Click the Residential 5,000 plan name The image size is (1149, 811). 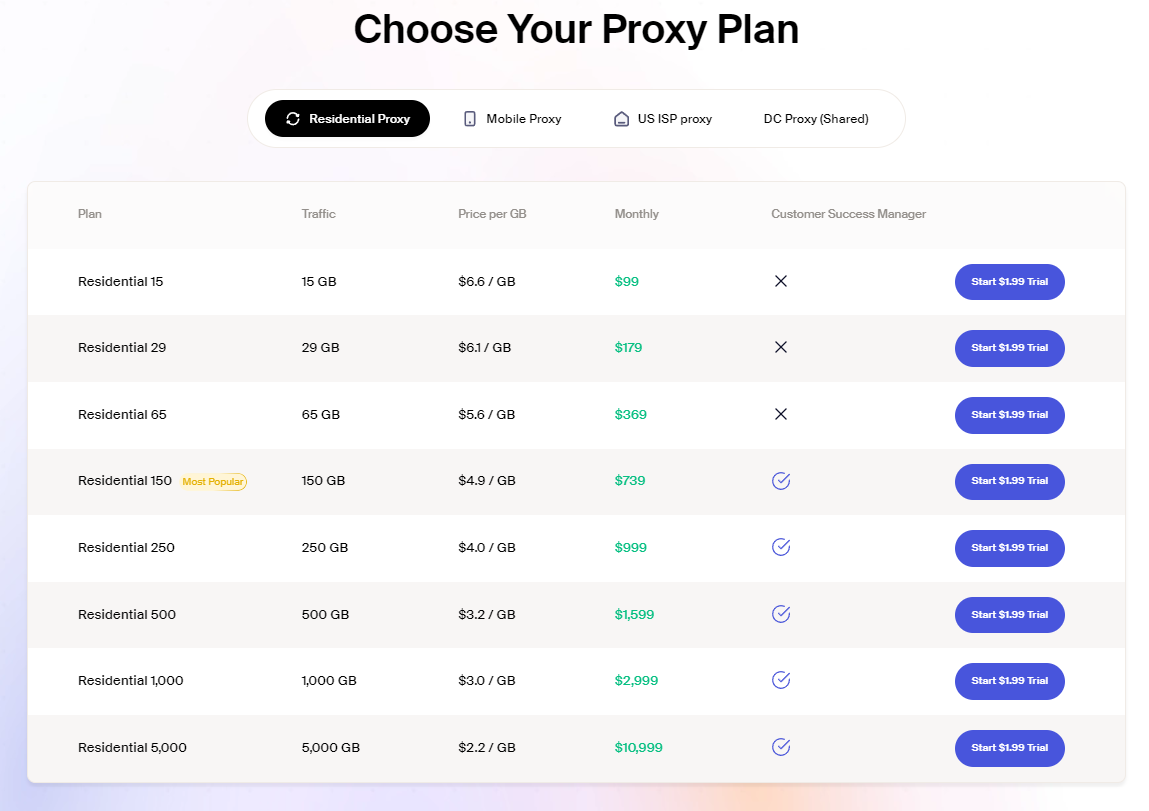132,748
